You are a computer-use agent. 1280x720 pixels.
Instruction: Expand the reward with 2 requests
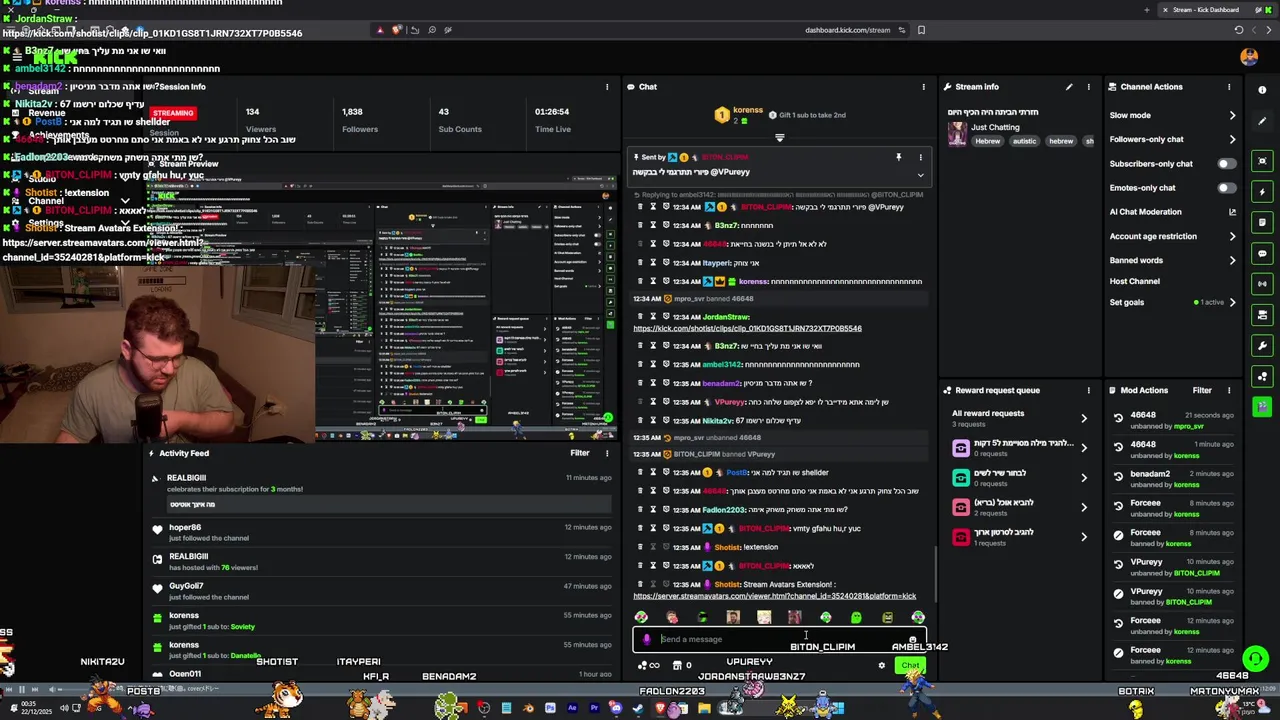(x=1083, y=507)
